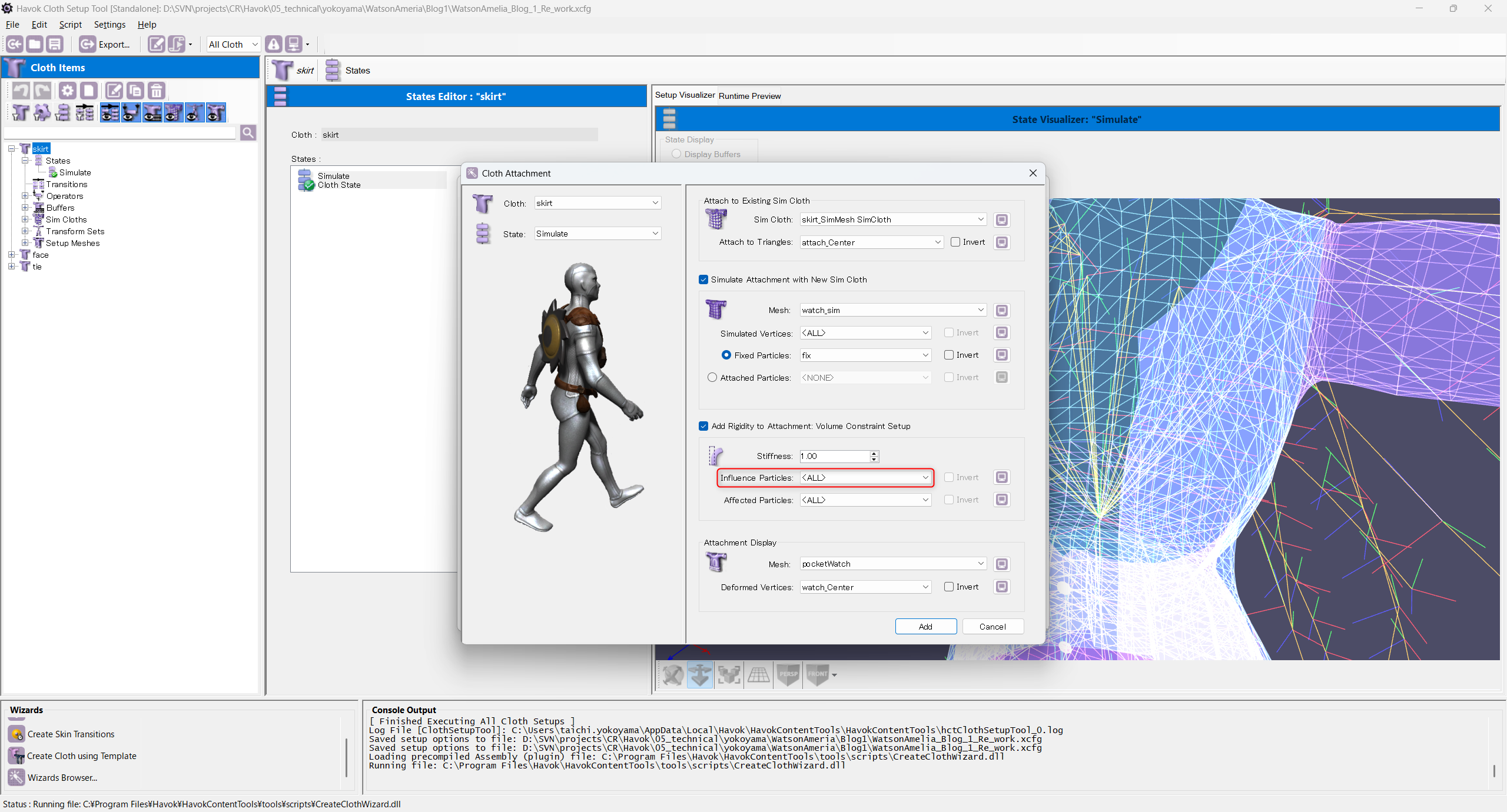
Task: Click the warning triangle icon in toolbar
Action: 274,44
